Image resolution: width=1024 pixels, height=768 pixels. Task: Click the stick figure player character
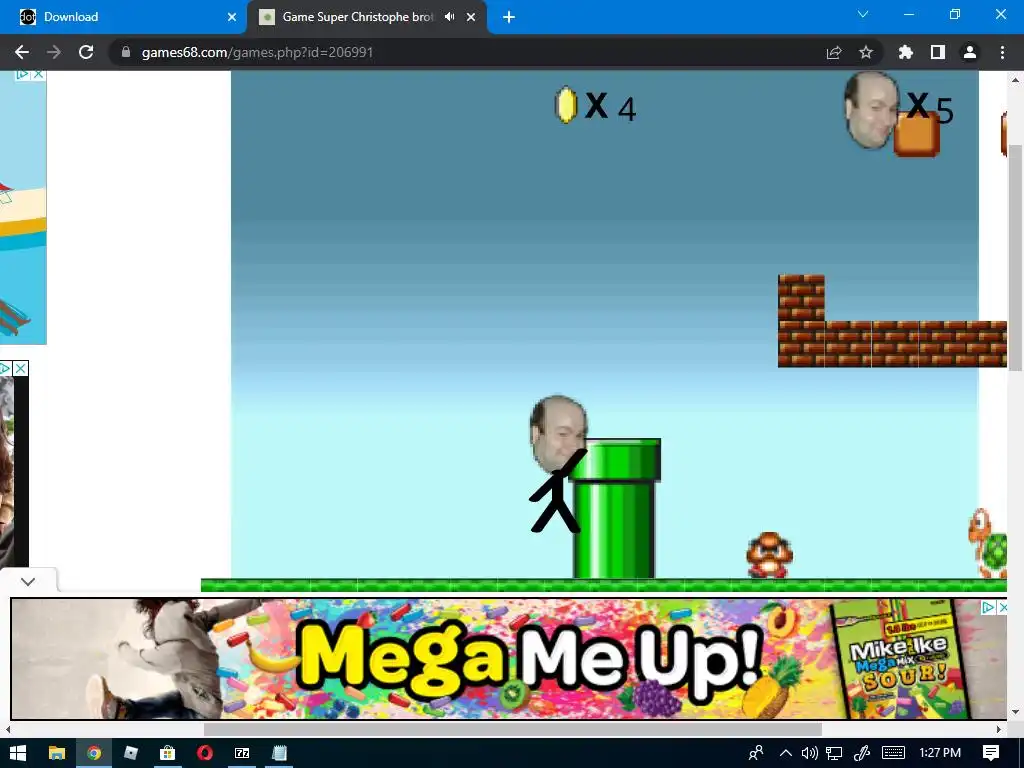pos(558,464)
